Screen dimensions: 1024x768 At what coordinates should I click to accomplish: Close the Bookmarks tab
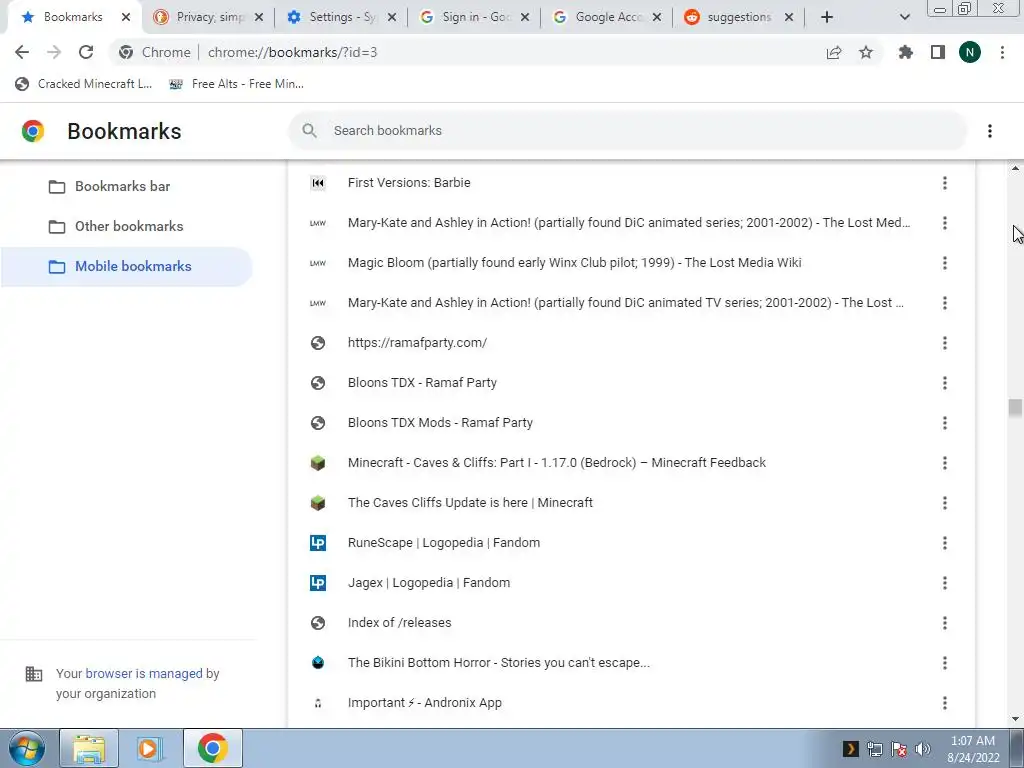(x=126, y=18)
